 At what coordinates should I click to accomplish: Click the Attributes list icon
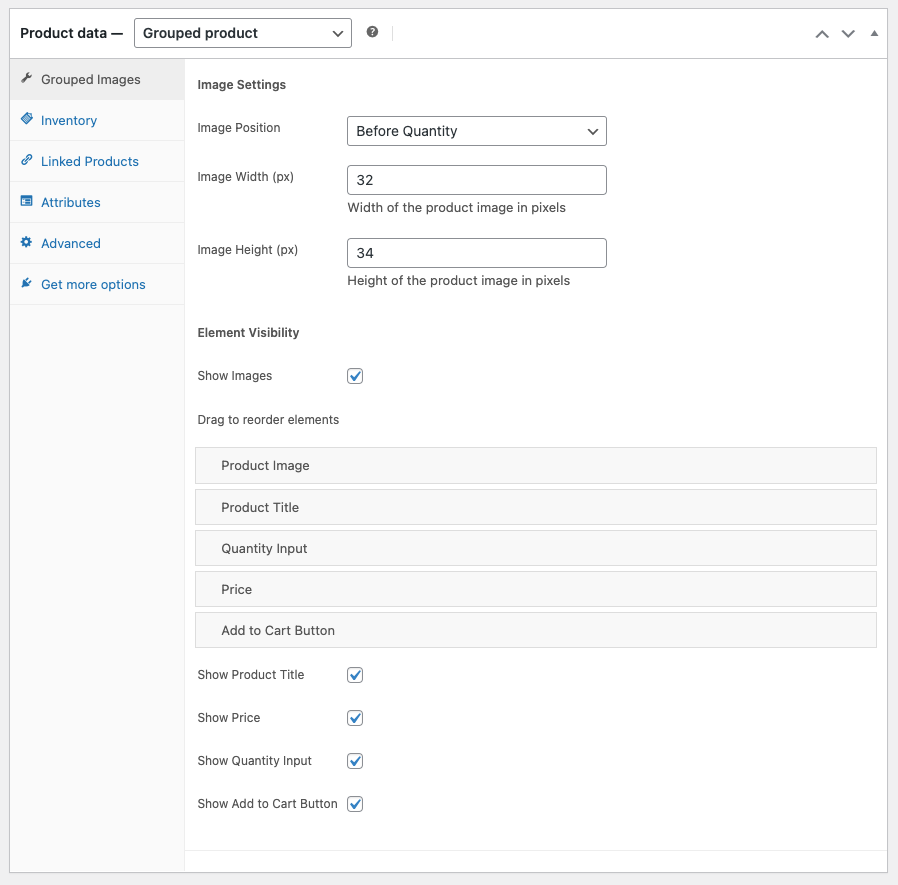[27, 201]
